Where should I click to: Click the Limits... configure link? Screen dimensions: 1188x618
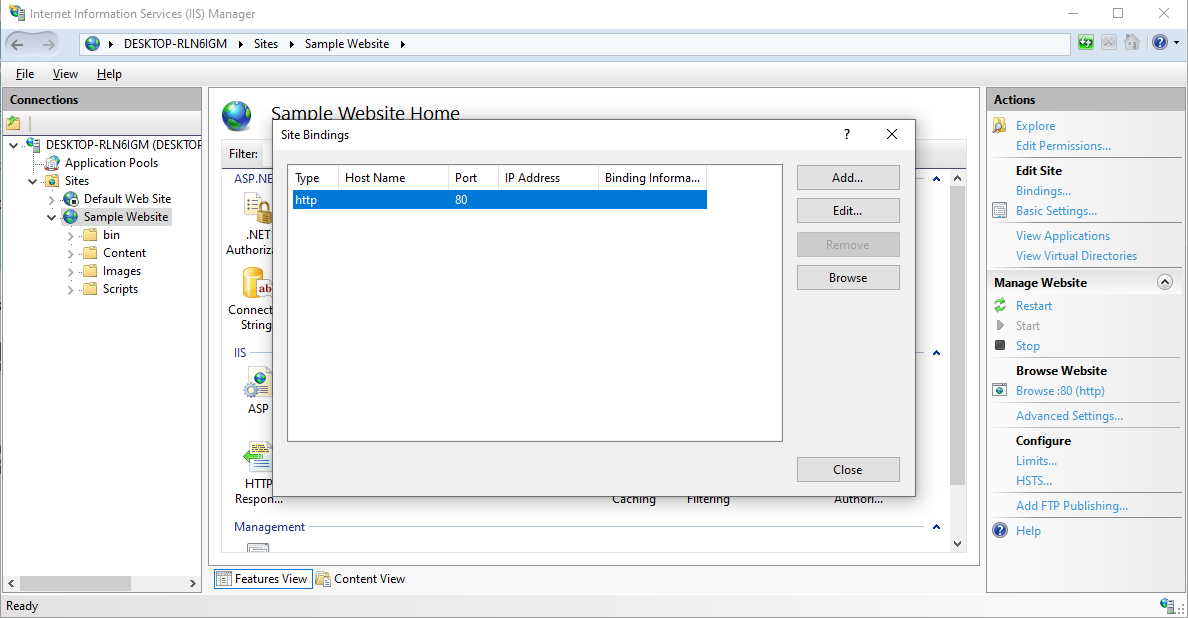click(1036, 460)
